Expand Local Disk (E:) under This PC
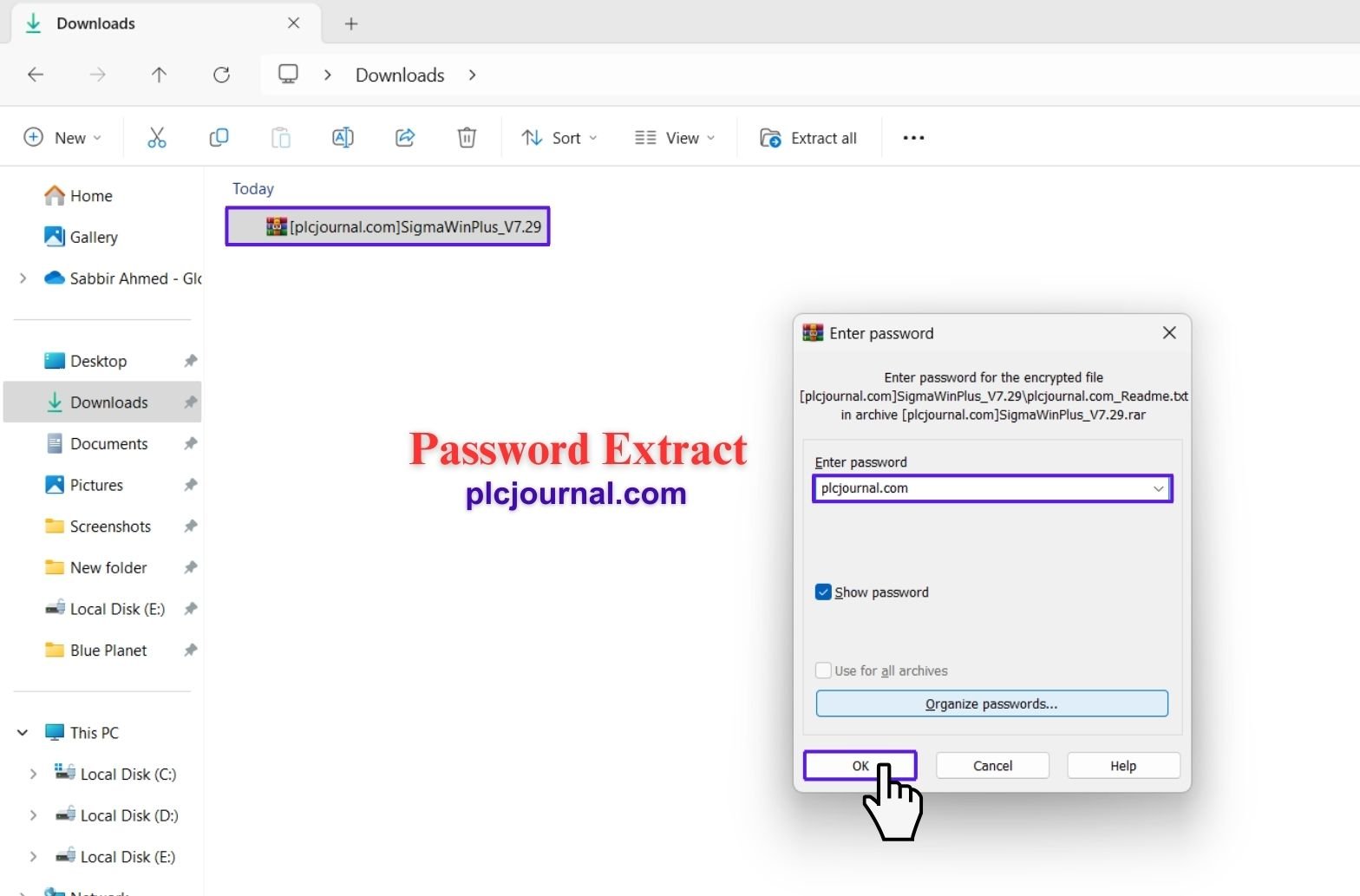 click(33, 857)
